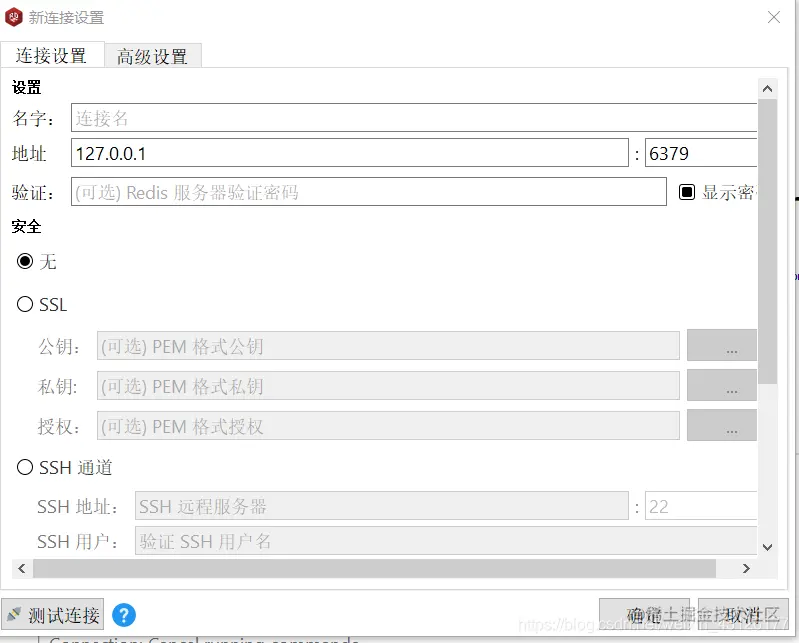Cancel with the 取消 button

click(743, 615)
